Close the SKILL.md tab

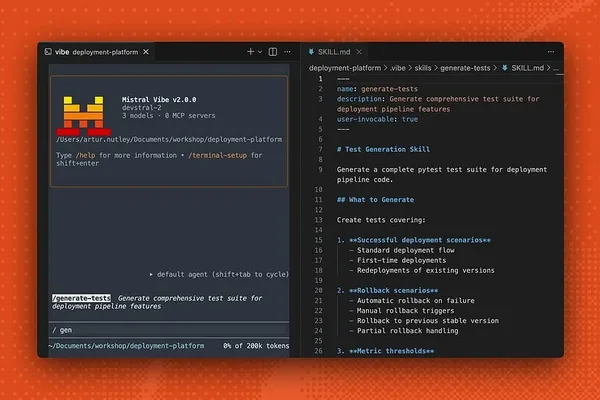[359, 52]
